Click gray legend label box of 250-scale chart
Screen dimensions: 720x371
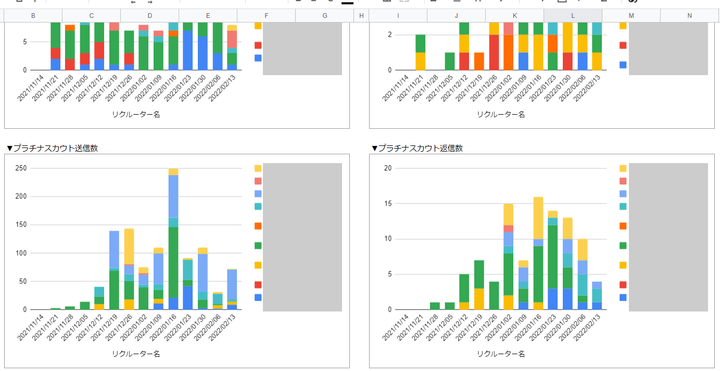(x=302, y=237)
